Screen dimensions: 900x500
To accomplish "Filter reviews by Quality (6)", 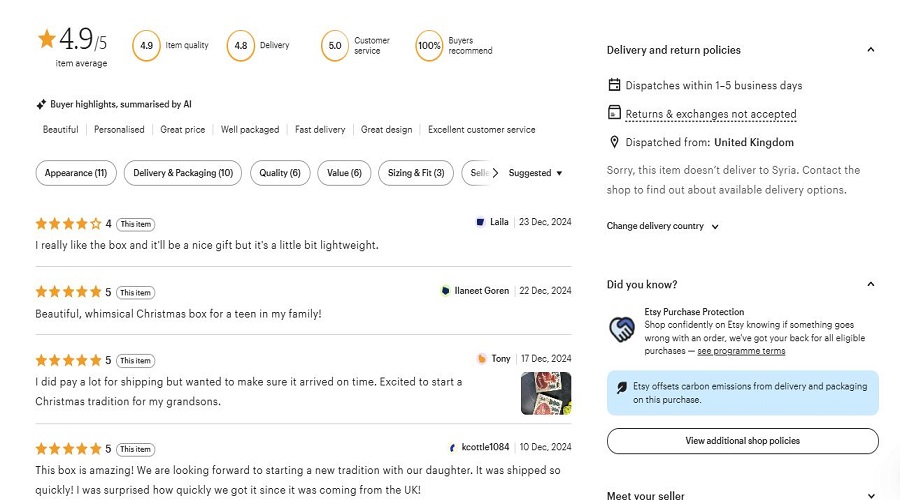I will (x=280, y=173).
